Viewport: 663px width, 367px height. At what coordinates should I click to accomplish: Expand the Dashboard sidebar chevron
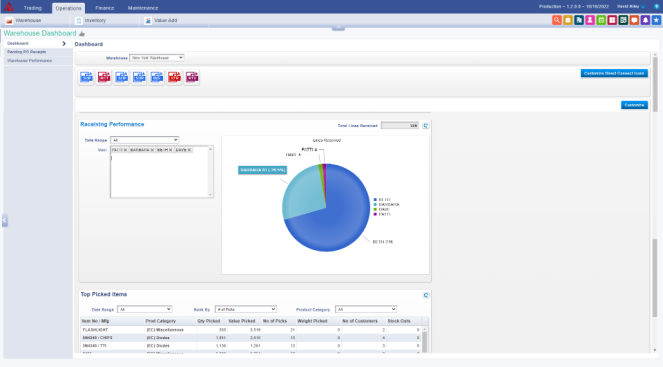tap(64, 44)
